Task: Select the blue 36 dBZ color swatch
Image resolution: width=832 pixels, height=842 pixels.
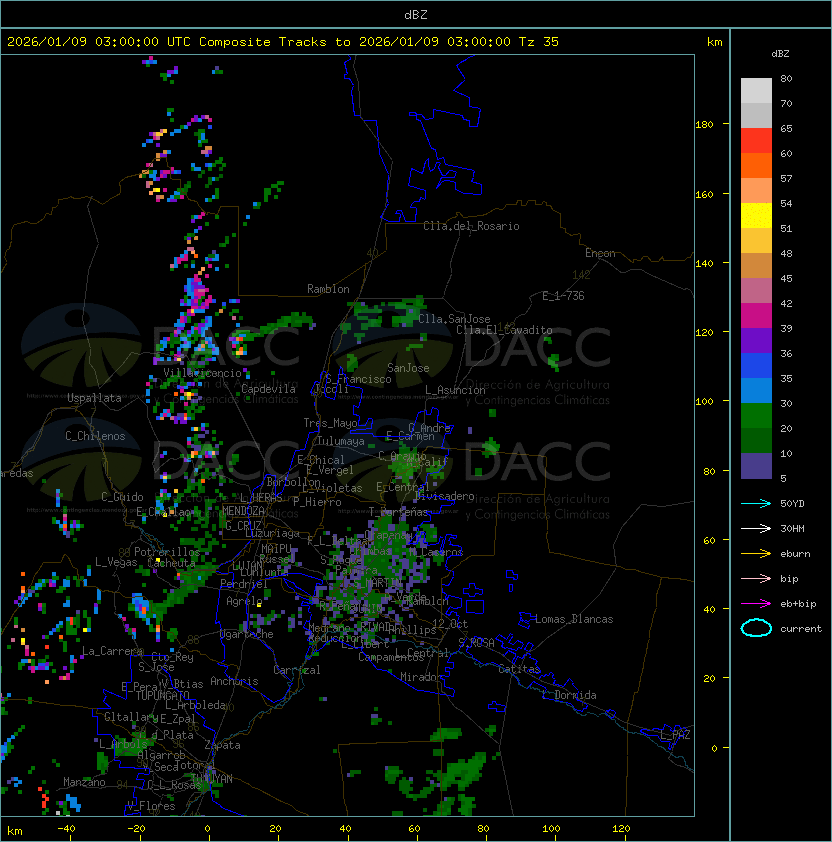Action: pyautogui.click(x=756, y=366)
